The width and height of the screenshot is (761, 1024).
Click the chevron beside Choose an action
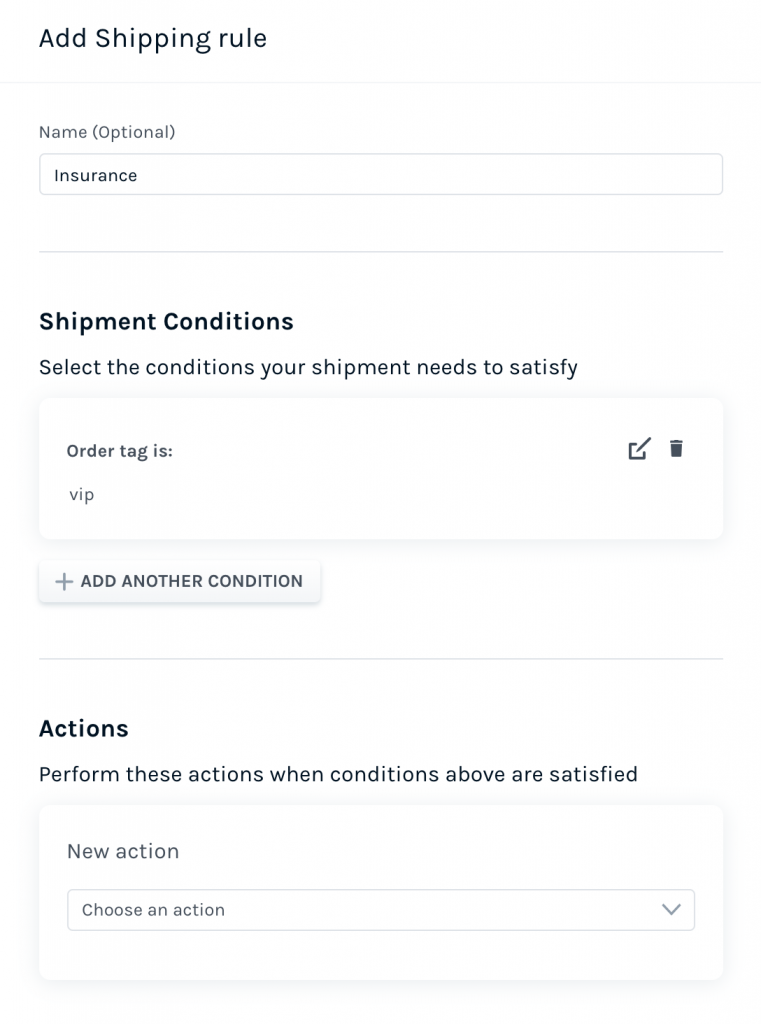coord(672,910)
